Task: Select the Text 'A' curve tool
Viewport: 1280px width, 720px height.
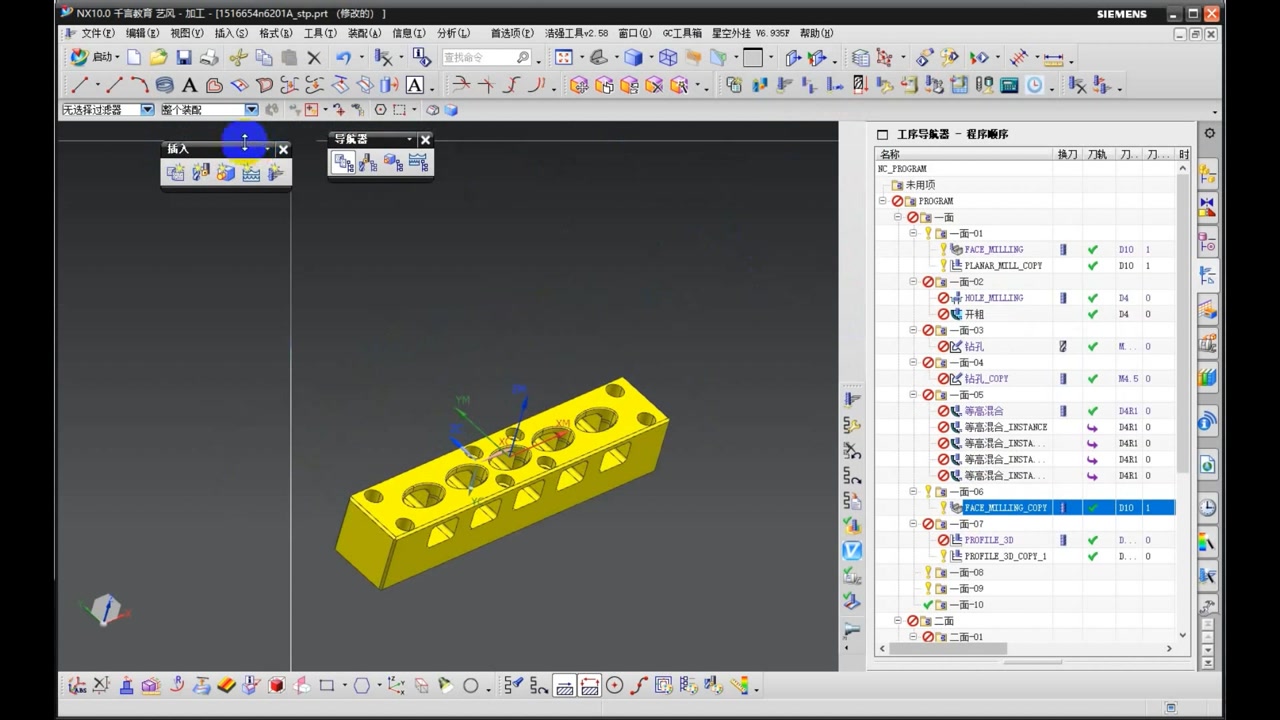Action: (x=189, y=86)
